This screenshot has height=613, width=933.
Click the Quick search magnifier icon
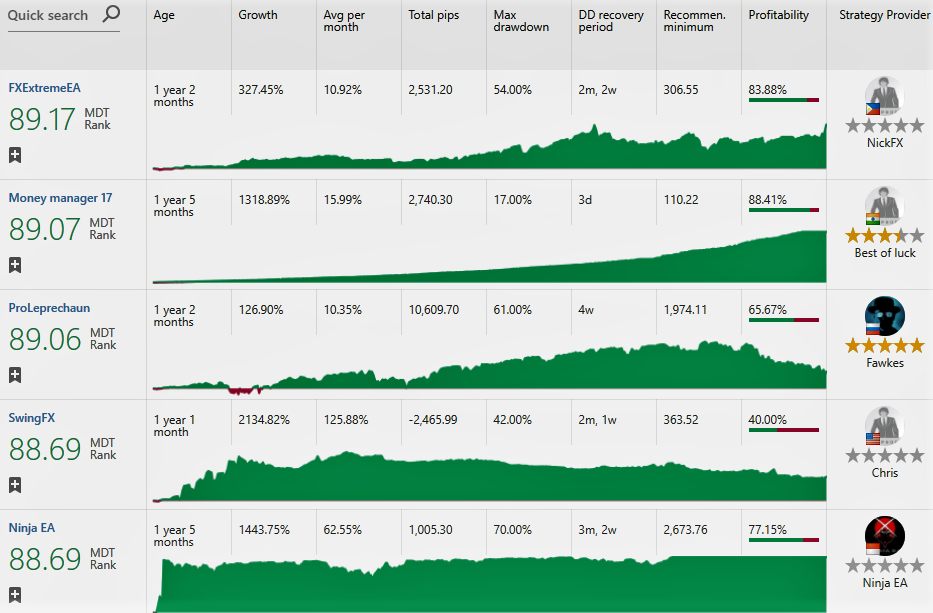point(111,14)
